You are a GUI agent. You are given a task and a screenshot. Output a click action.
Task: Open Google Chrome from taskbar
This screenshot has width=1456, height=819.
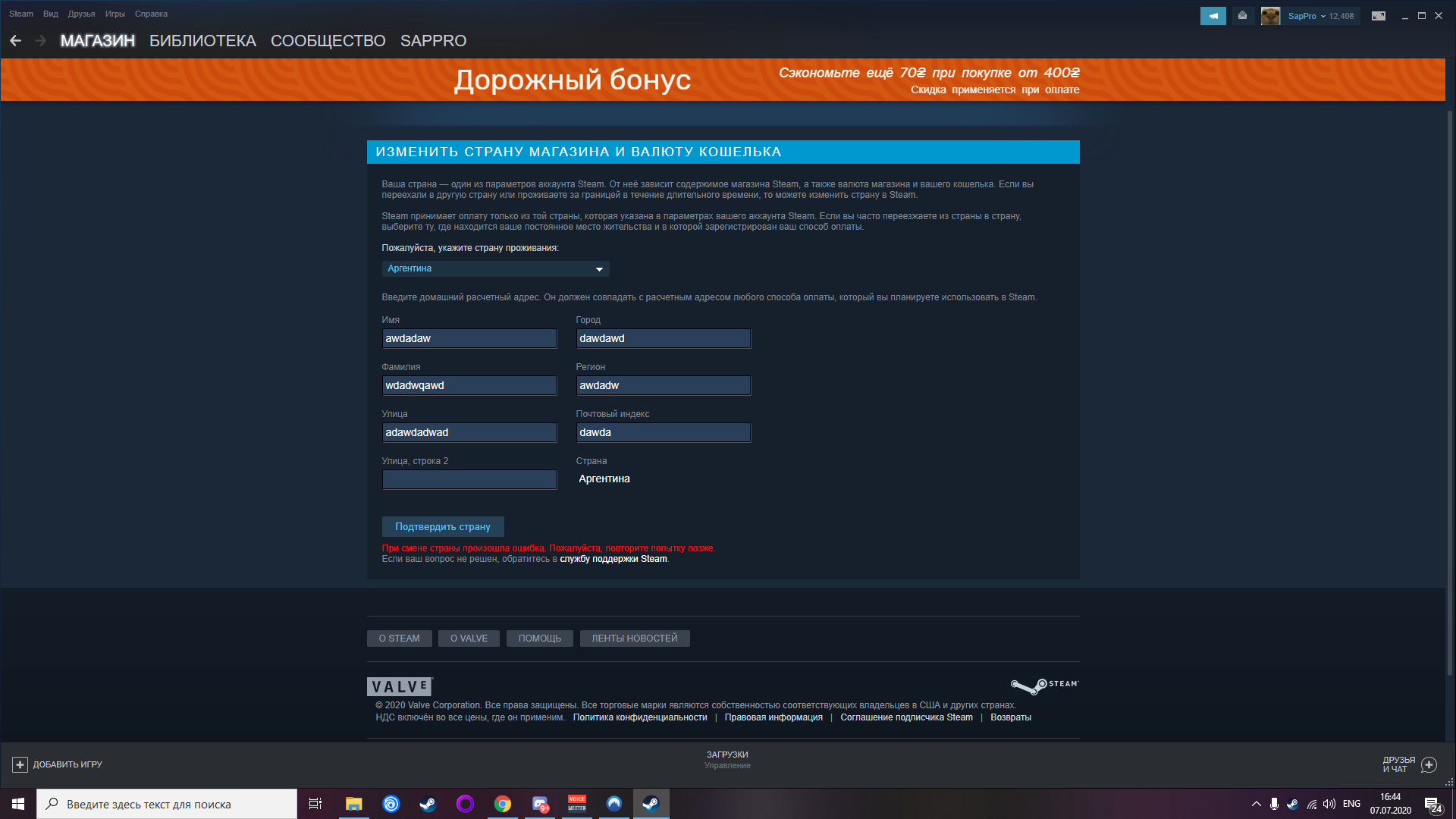coord(503,804)
